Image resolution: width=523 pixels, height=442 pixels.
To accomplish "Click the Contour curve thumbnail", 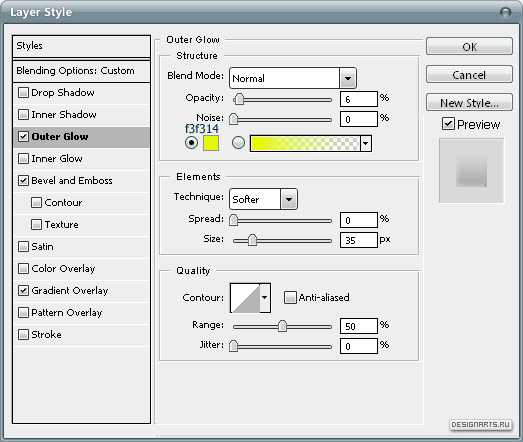I will [x=245, y=298].
